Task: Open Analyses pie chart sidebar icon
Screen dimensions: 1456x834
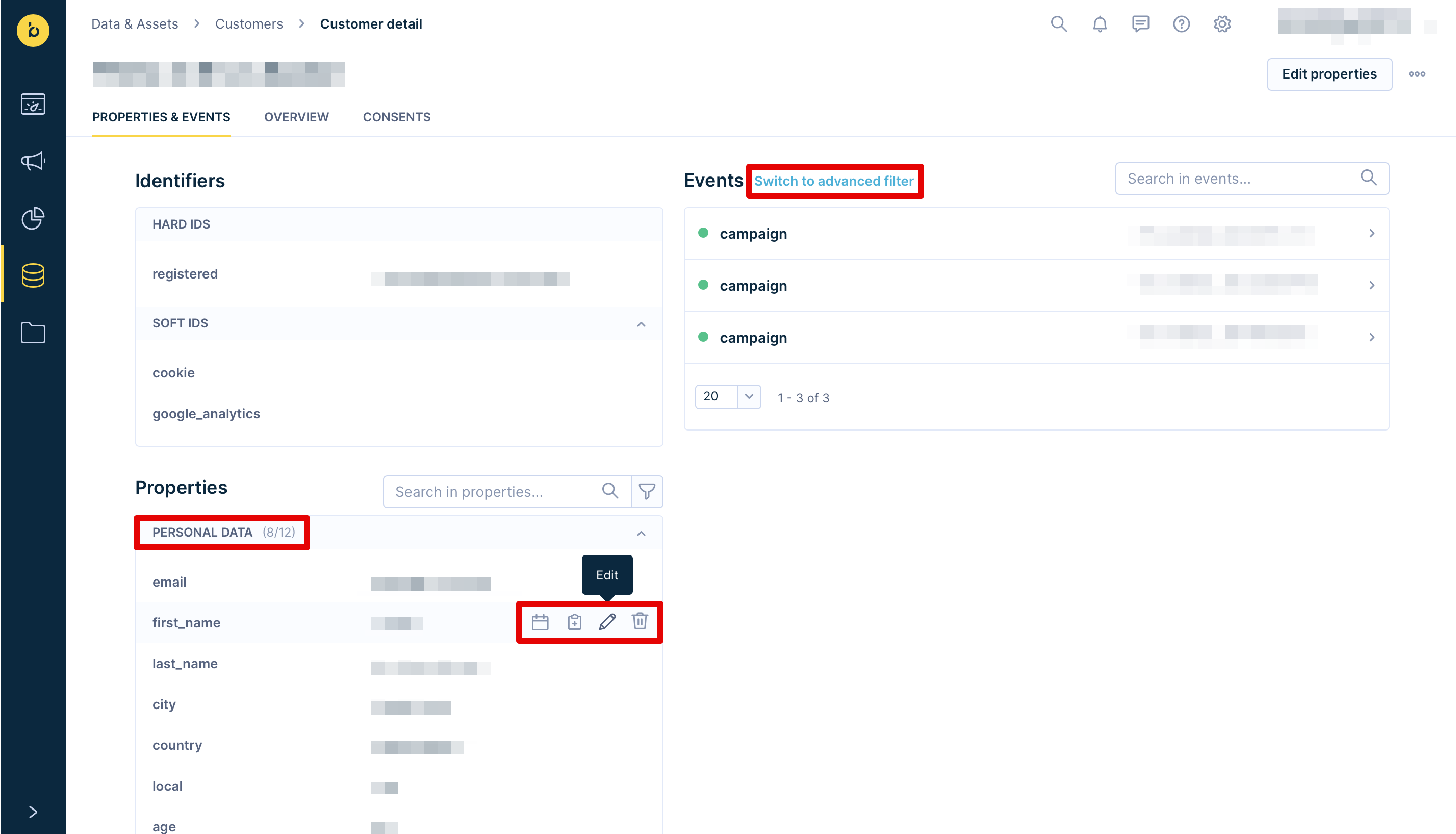Action: tap(33, 218)
